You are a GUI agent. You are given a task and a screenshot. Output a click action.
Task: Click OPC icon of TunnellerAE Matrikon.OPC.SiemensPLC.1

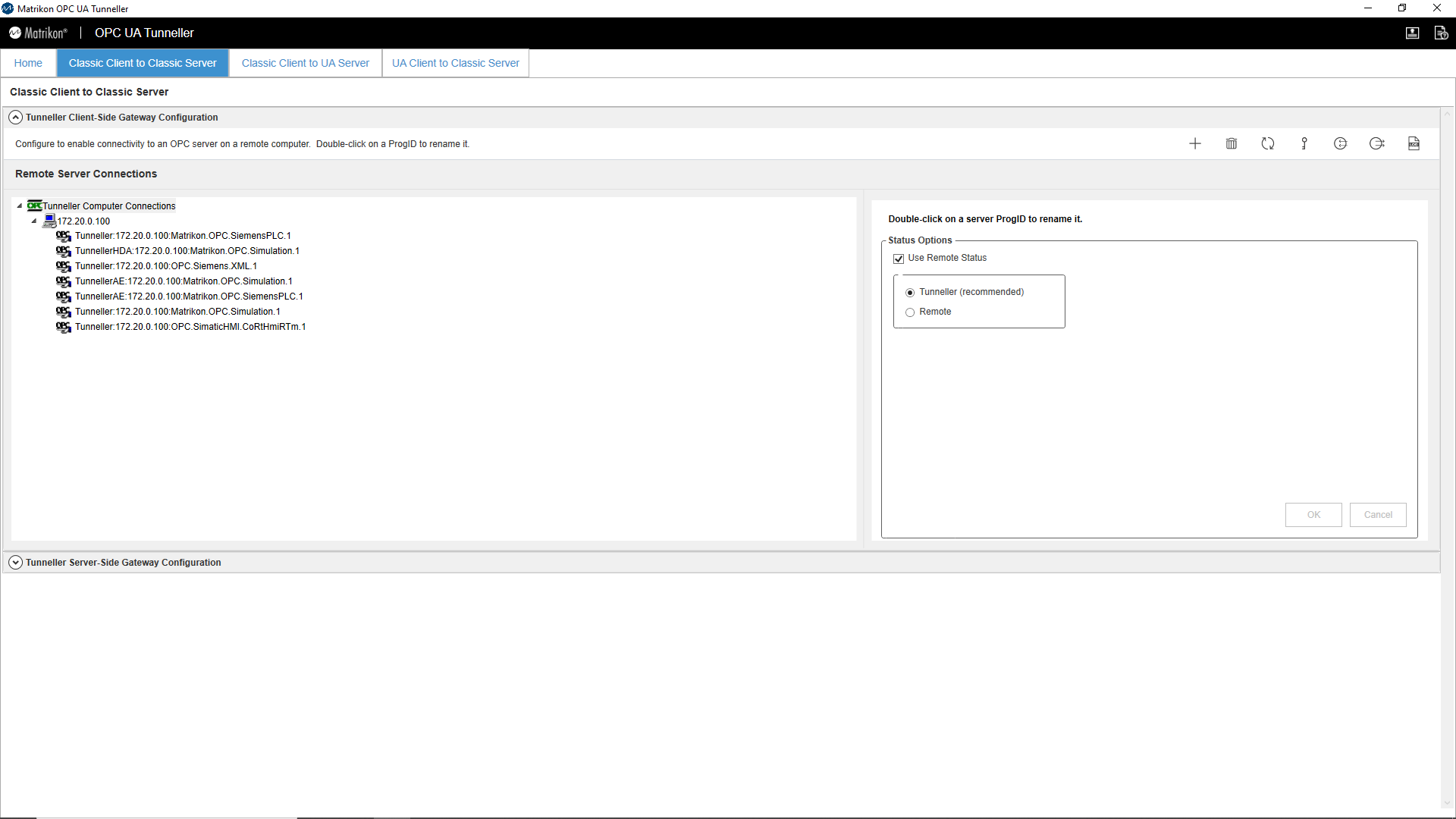64,297
